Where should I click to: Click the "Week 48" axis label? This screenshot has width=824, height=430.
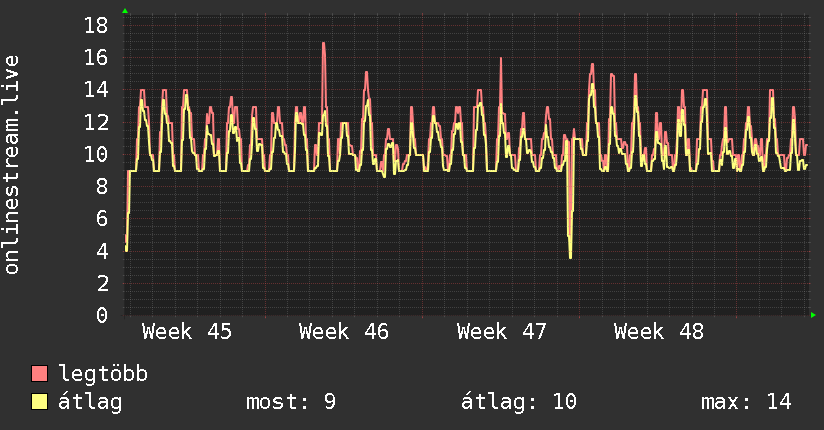(659, 332)
